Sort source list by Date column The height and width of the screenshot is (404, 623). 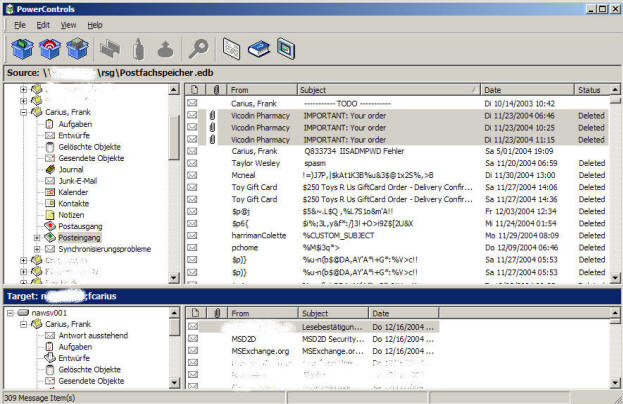pos(527,90)
